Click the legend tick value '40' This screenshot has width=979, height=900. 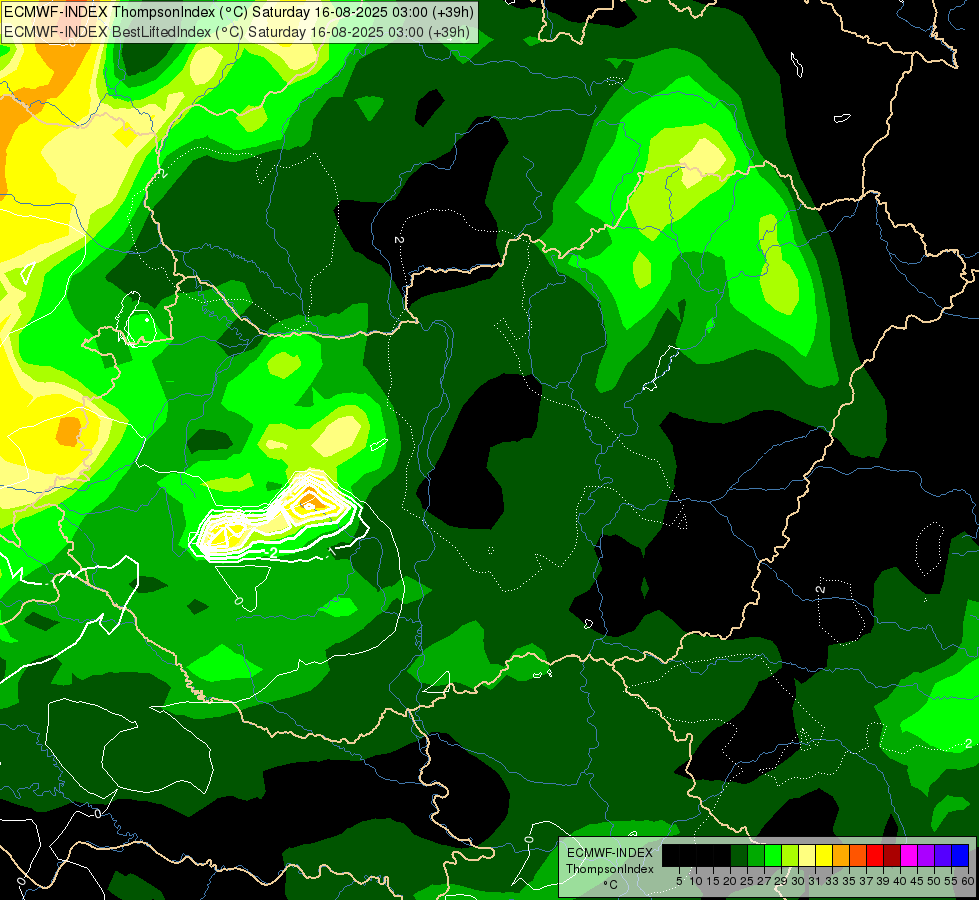[900, 881]
